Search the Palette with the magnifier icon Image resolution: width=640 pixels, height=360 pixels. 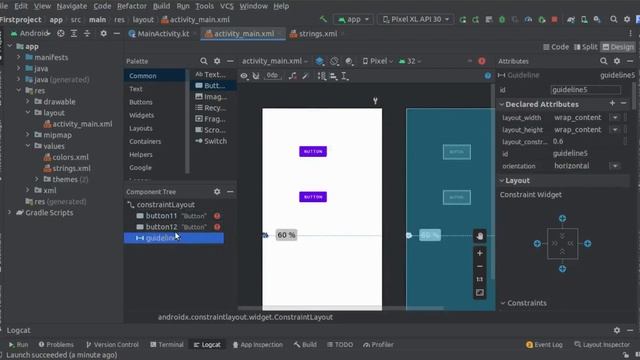(x=204, y=61)
